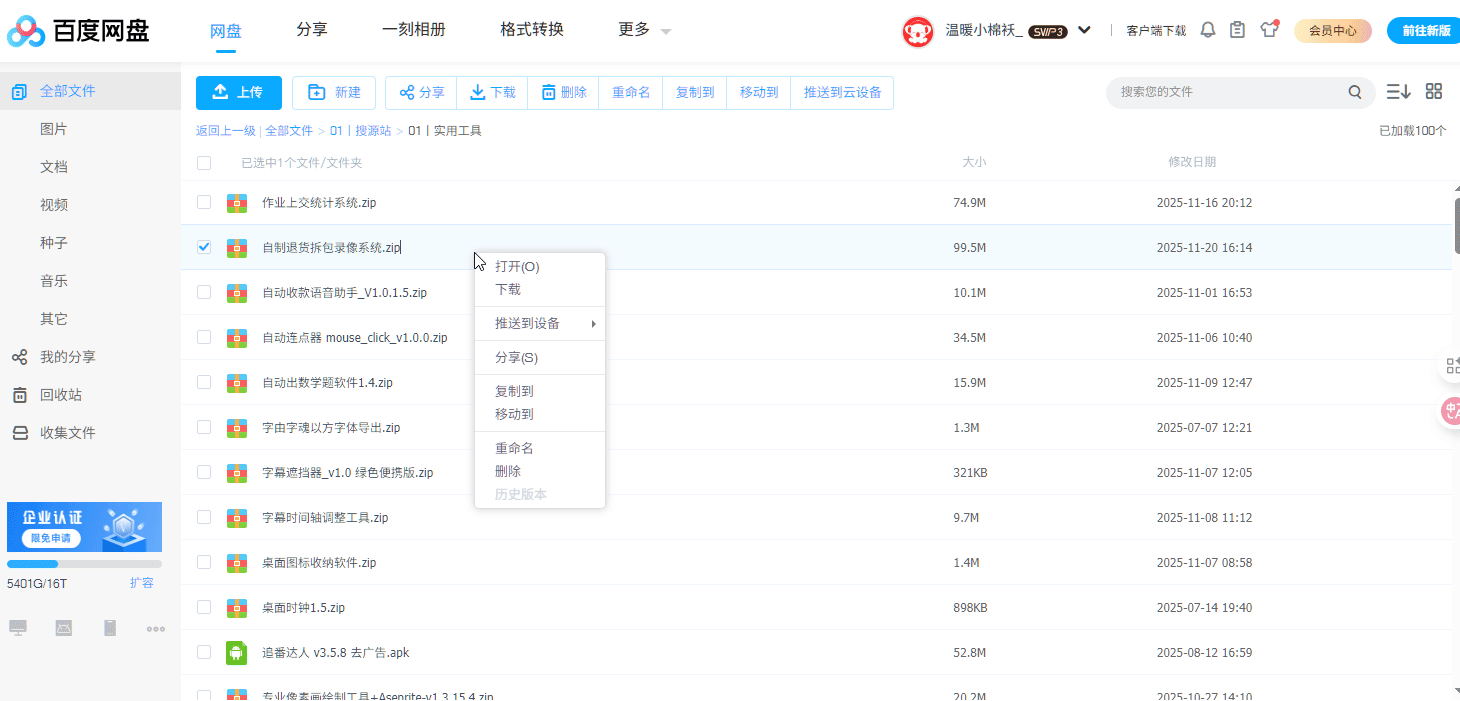Image resolution: width=1460 pixels, height=701 pixels.
Task: Click the shirt skin theme icon
Action: 1269,29
